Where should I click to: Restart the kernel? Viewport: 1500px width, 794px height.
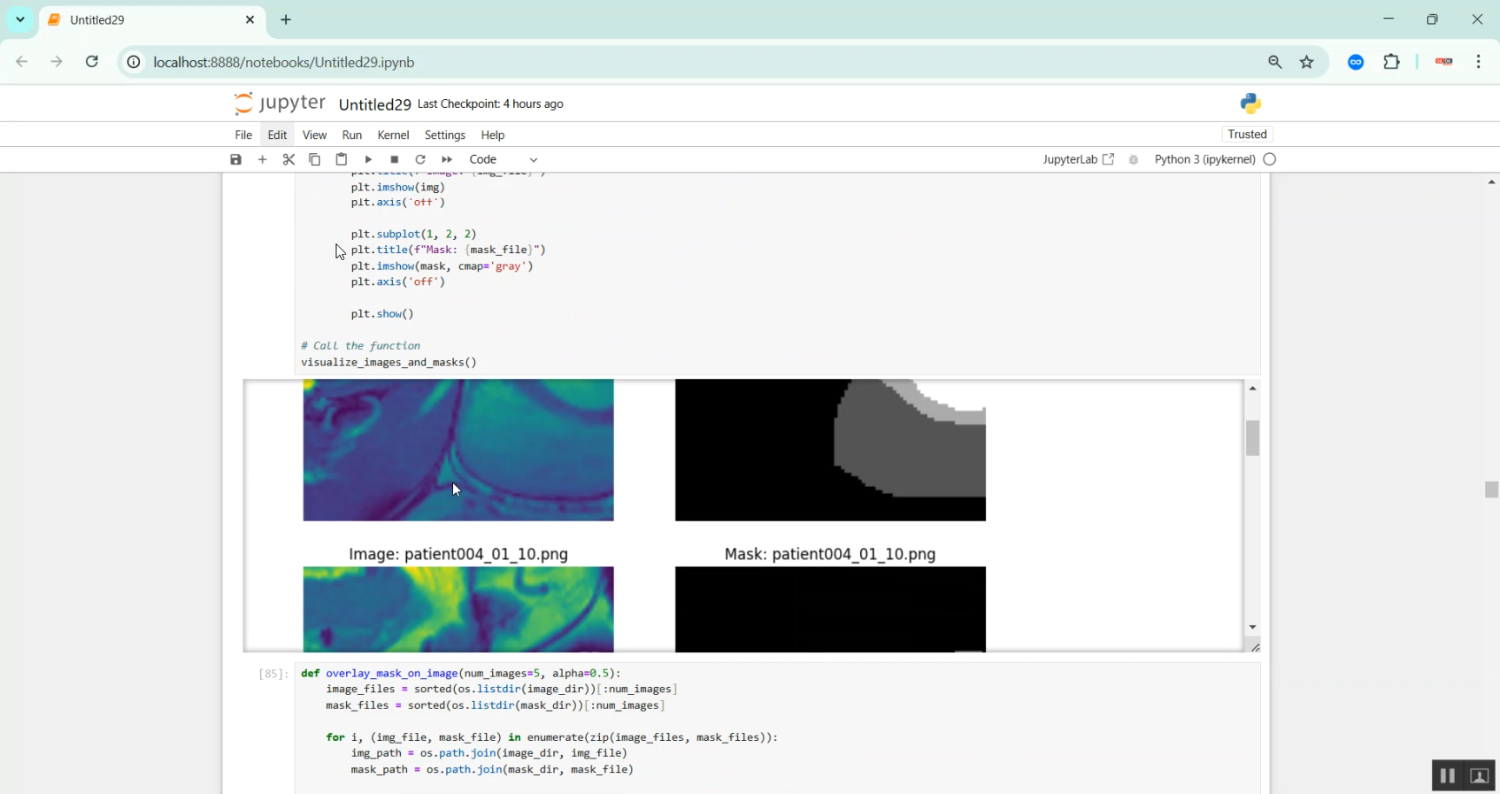pyautogui.click(x=420, y=160)
